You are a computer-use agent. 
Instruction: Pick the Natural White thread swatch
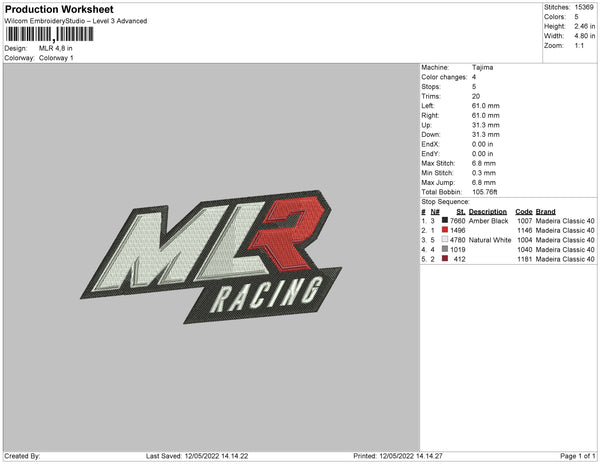(444, 240)
